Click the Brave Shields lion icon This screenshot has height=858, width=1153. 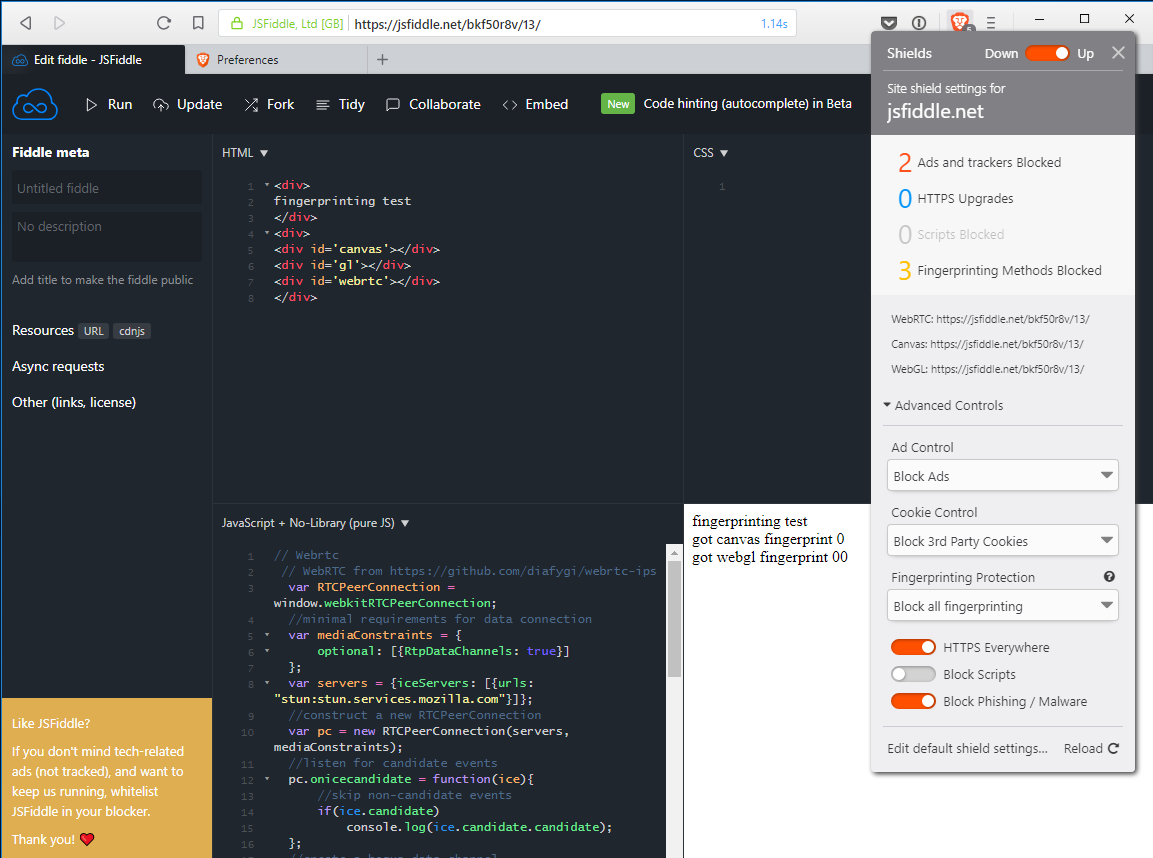pyautogui.click(x=960, y=22)
